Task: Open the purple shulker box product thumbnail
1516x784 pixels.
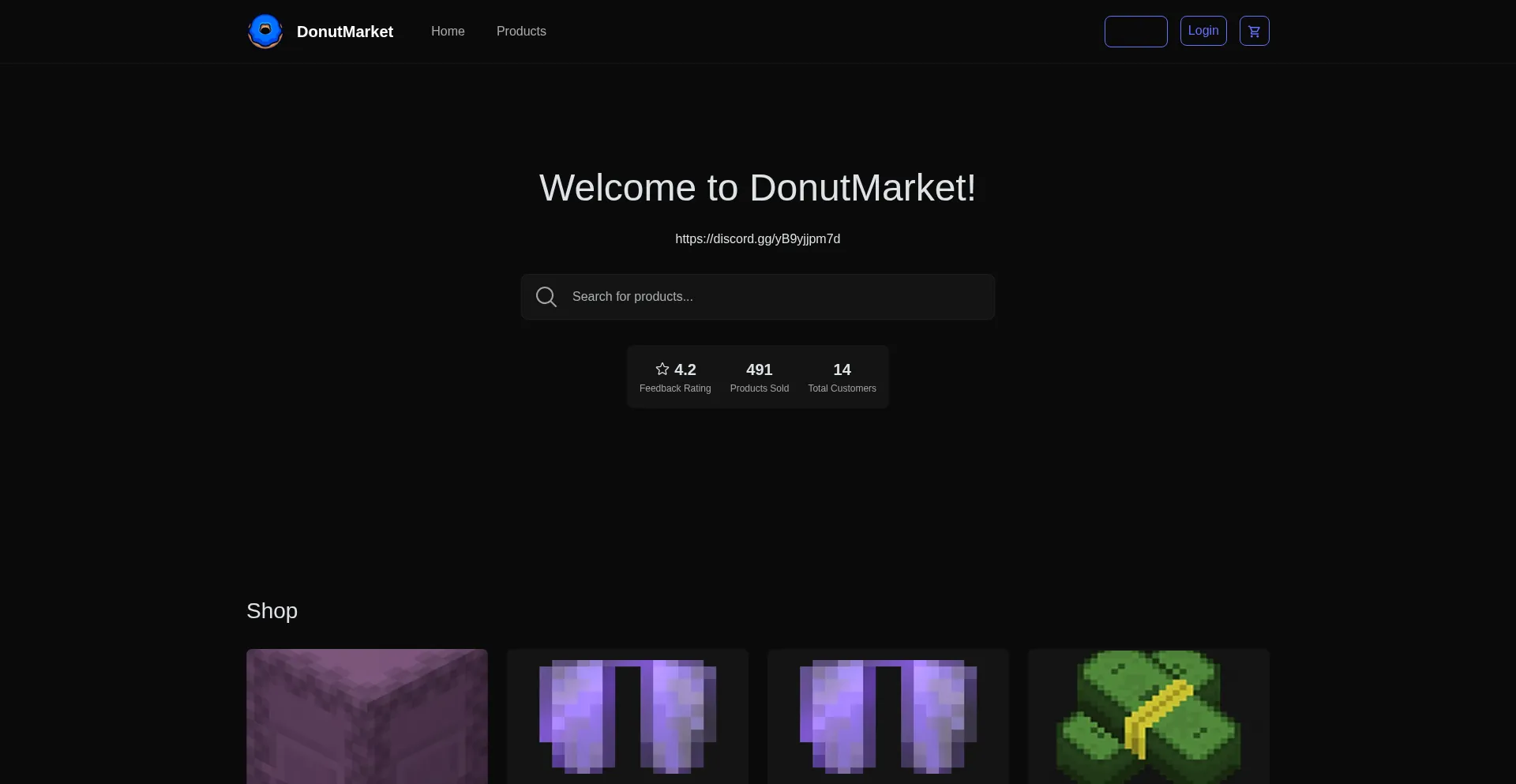Action: pyautogui.click(x=367, y=716)
